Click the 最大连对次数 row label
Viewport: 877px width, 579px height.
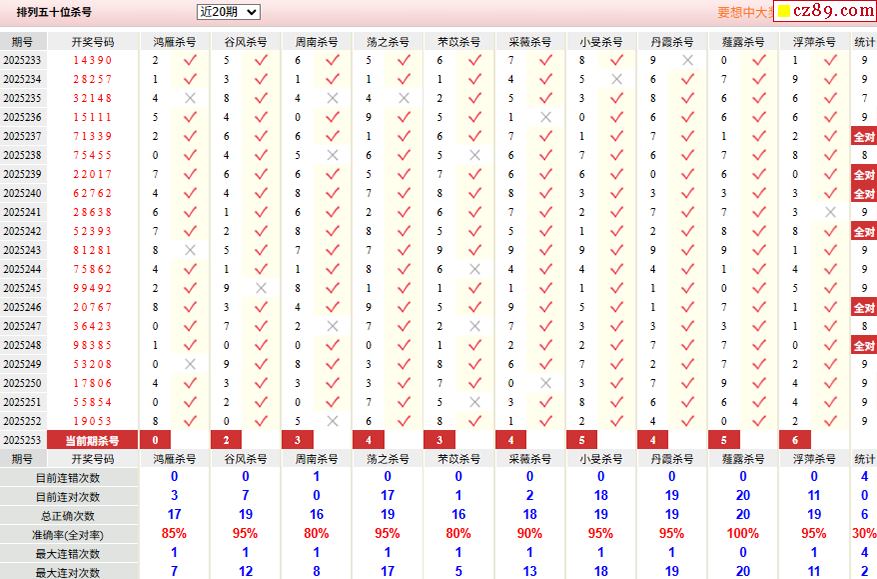[x=68, y=572]
